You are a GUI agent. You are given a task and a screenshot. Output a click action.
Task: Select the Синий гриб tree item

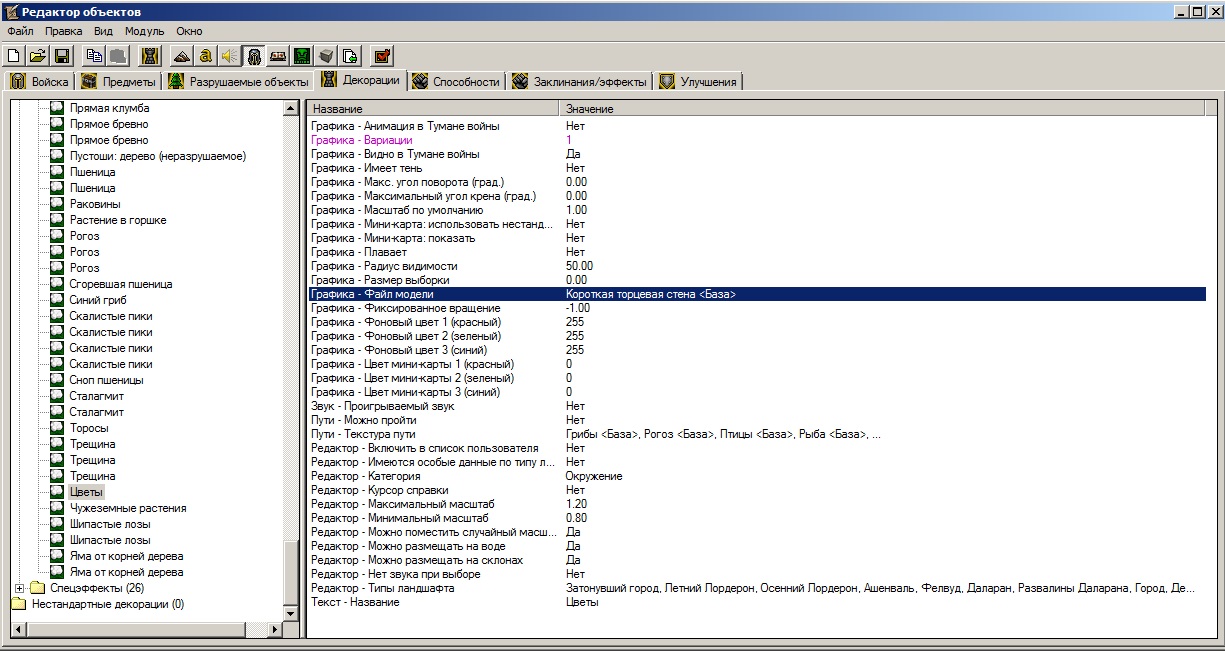point(98,300)
